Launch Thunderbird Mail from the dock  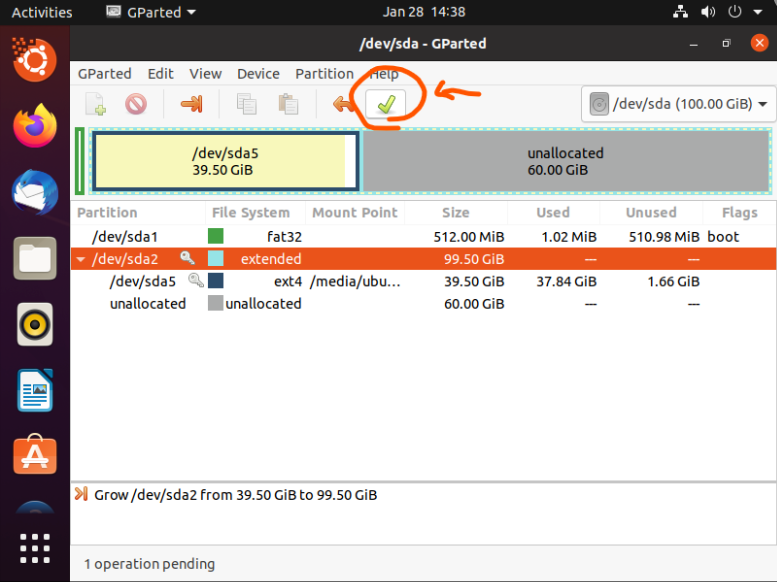(x=35, y=192)
